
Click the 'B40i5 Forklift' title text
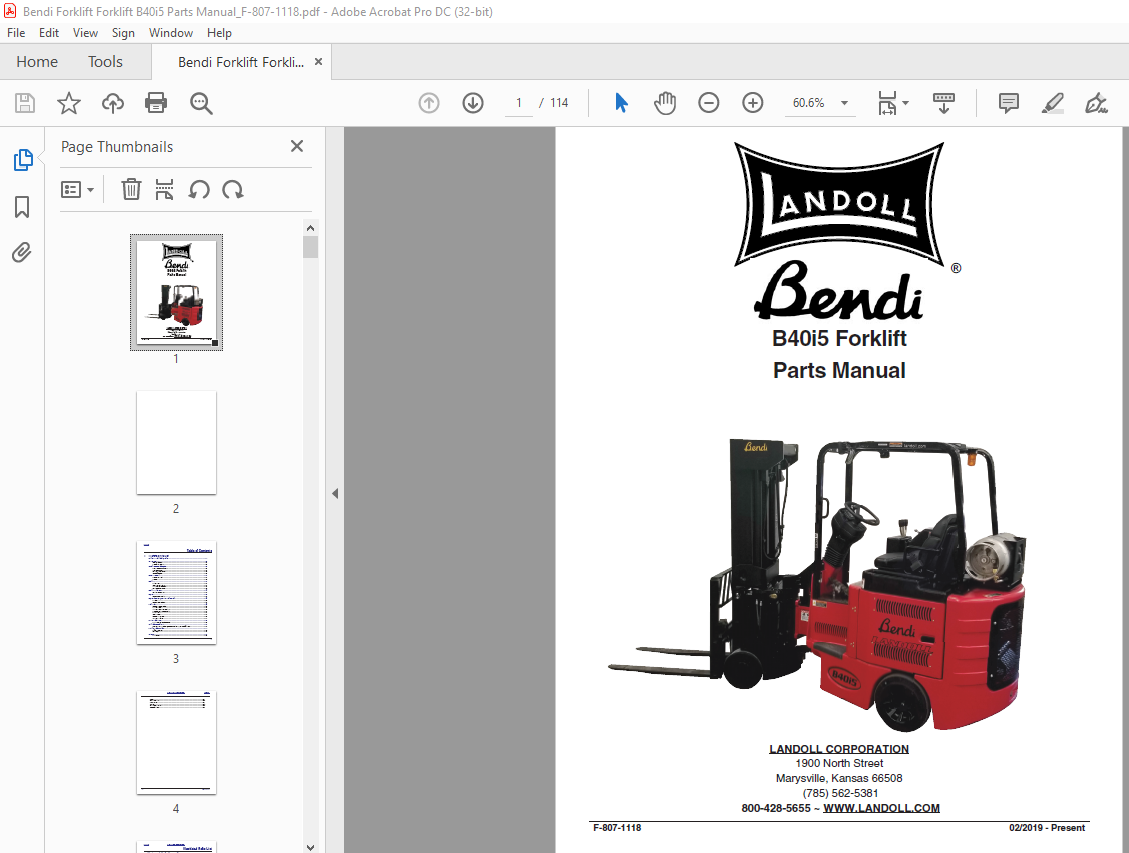pyautogui.click(x=839, y=338)
